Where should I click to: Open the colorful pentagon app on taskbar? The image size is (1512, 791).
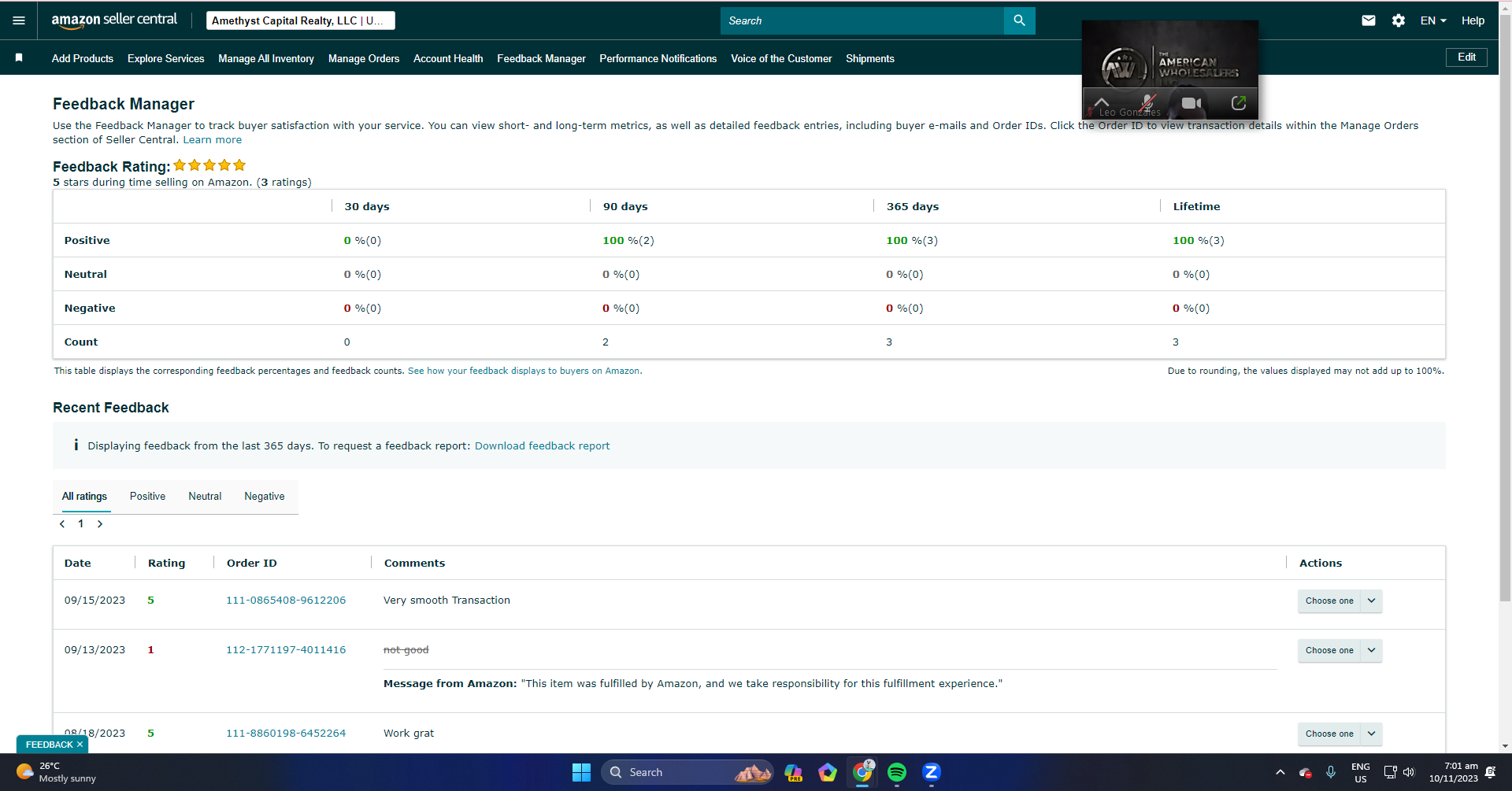tap(828, 772)
